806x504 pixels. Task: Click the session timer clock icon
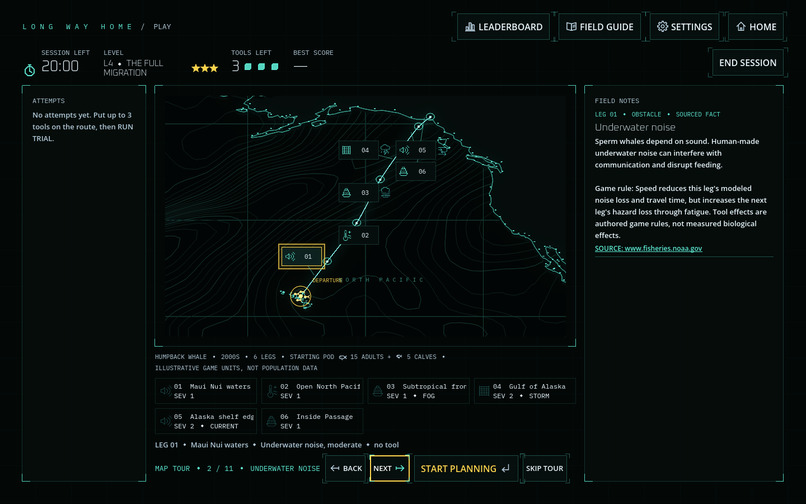click(x=30, y=70)
